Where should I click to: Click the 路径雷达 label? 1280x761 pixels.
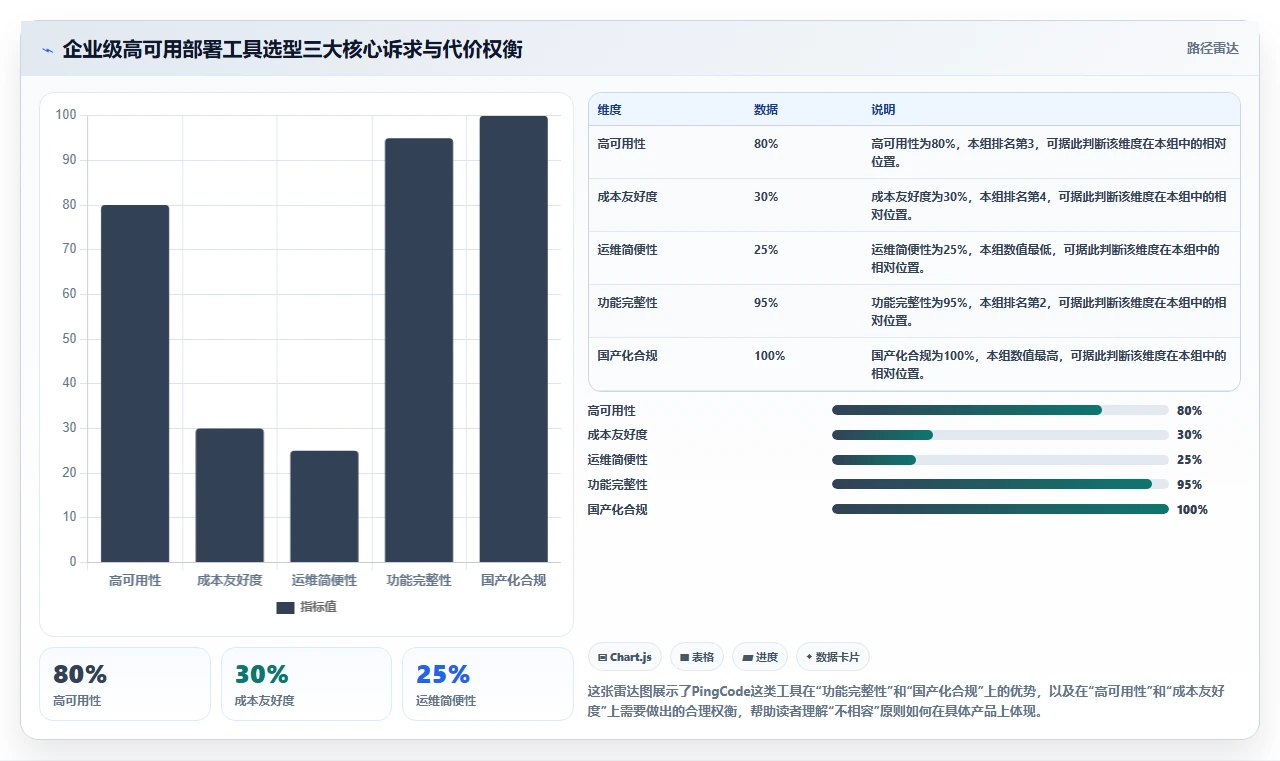pyautogui.click(x=1212, y=48)
